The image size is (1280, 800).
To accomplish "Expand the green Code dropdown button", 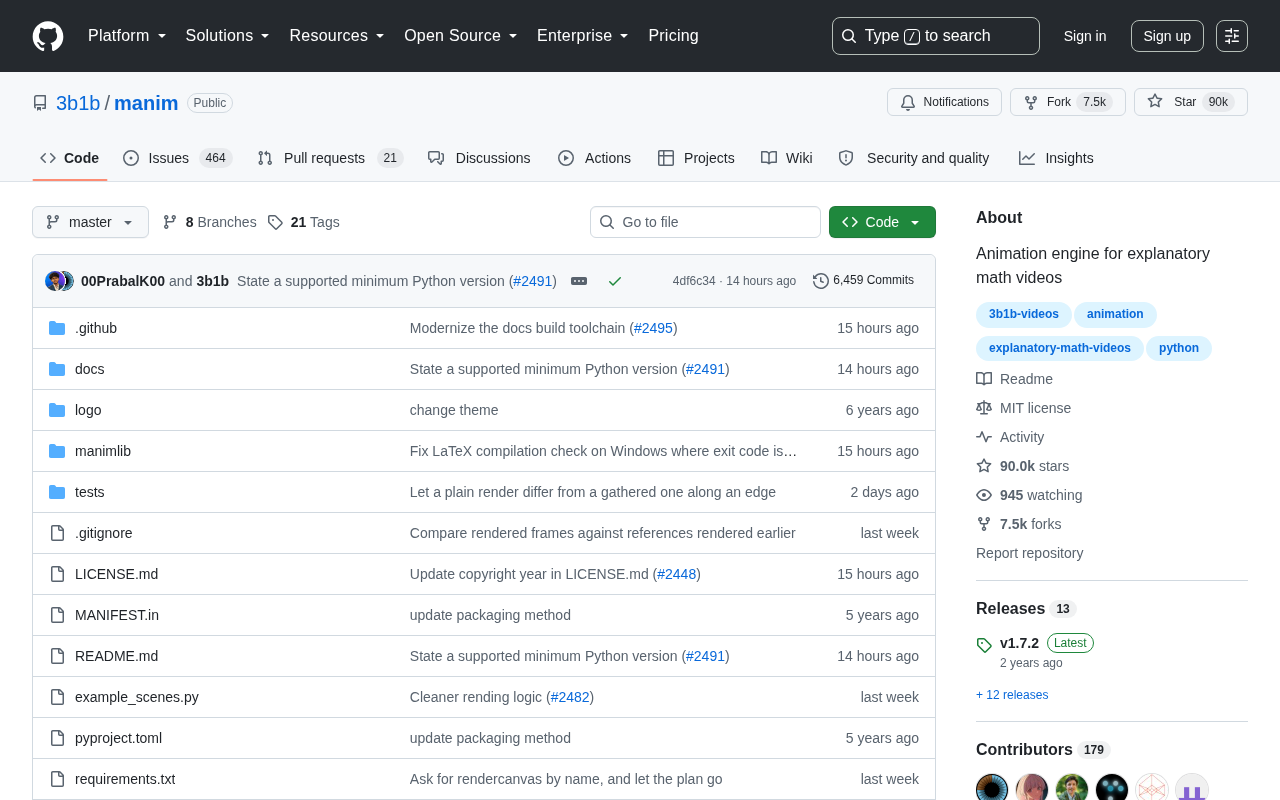I will pos(882,222).
